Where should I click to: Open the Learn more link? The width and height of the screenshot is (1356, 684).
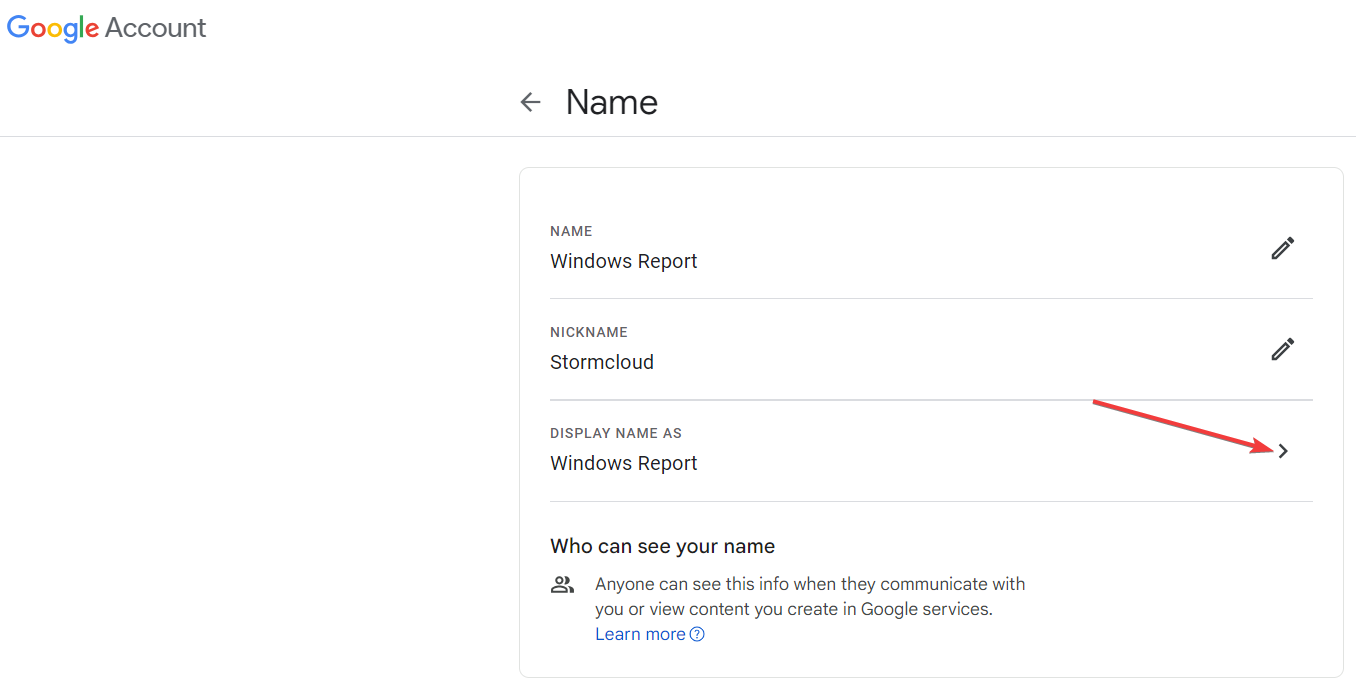coord(640,635)
